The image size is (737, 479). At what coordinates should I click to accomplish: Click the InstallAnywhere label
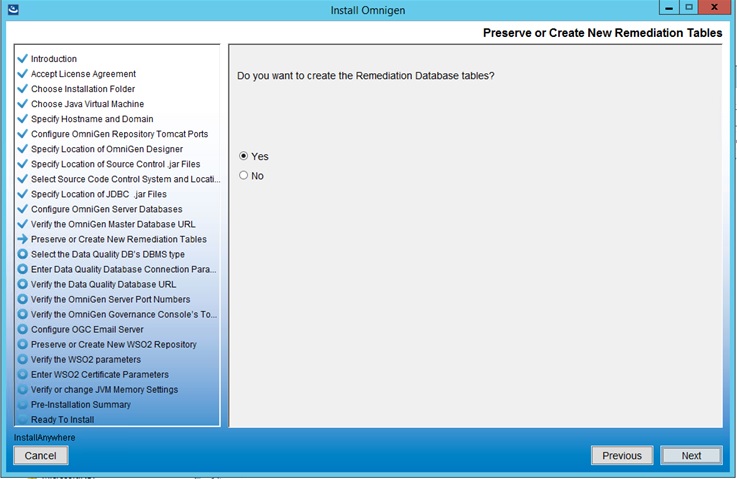point(44,438)
